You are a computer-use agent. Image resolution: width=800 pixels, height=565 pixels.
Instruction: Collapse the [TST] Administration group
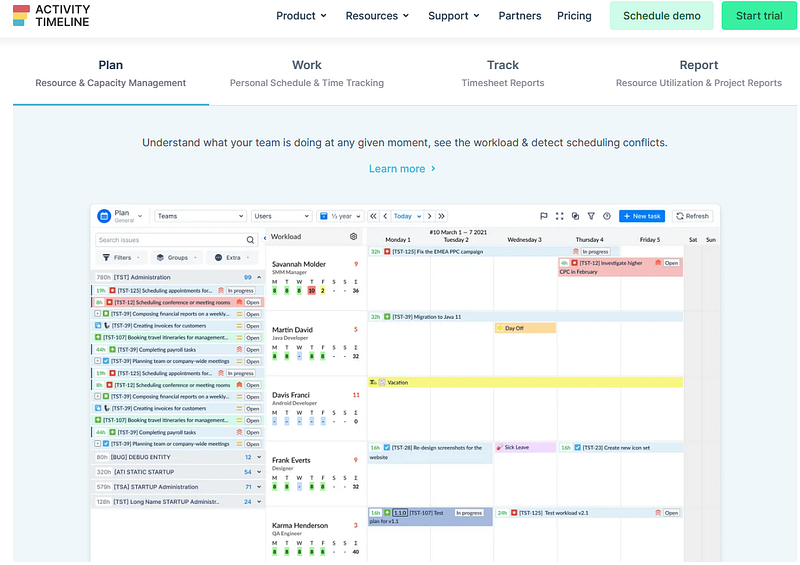259,277
